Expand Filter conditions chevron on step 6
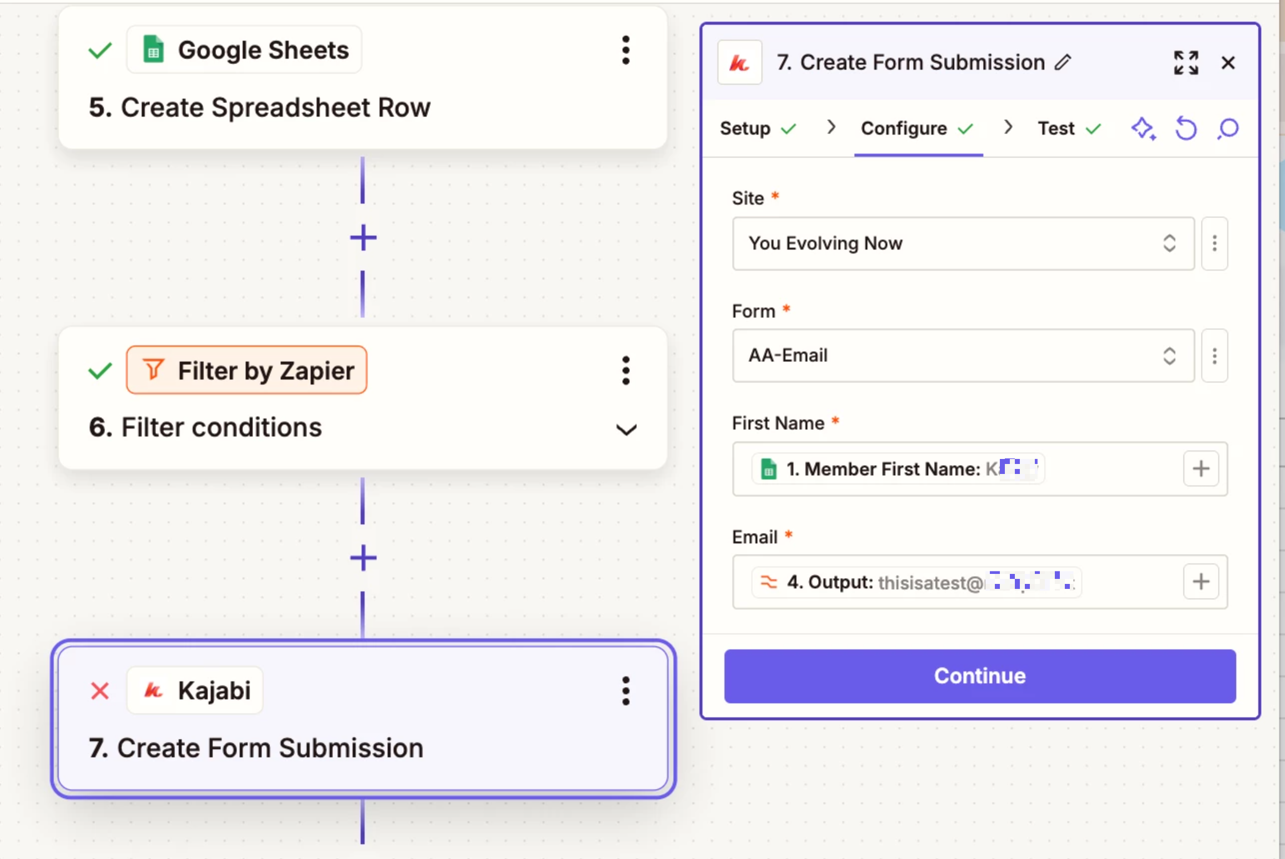The height and width of the screenshot is (859, 1285). pos(626,430)
